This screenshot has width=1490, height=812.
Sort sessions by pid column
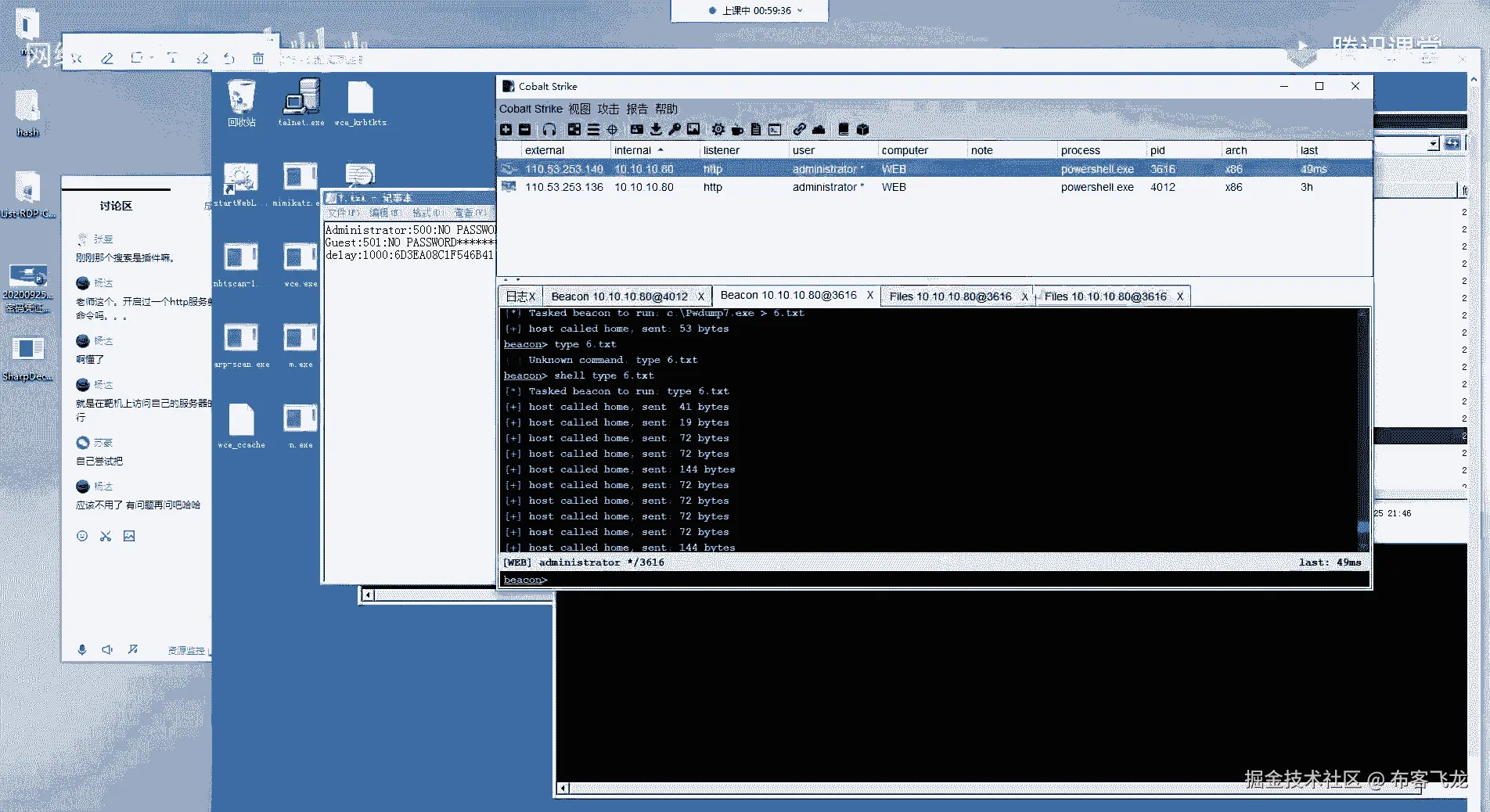coord(1183,150)
